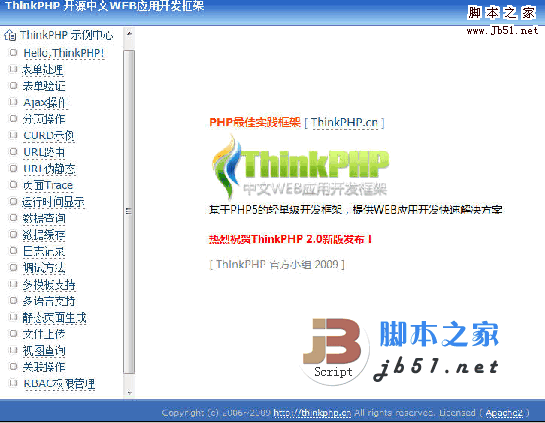The image size is (545, 423).
Task: Open the 多模板支持 example
Action: 49,285
